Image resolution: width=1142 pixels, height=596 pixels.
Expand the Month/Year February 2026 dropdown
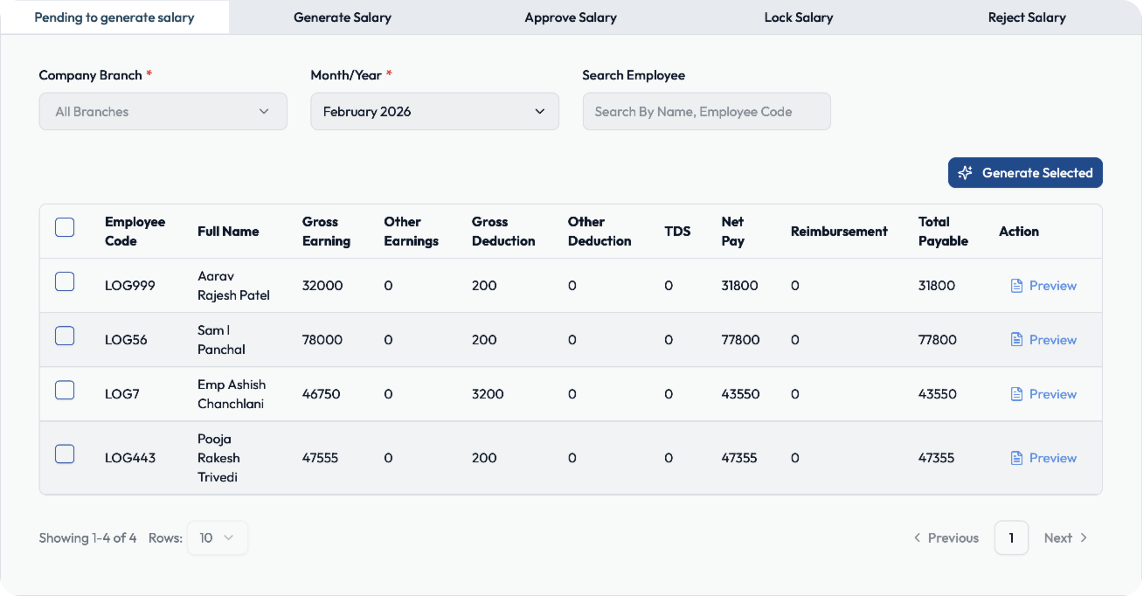click(435, 111)
